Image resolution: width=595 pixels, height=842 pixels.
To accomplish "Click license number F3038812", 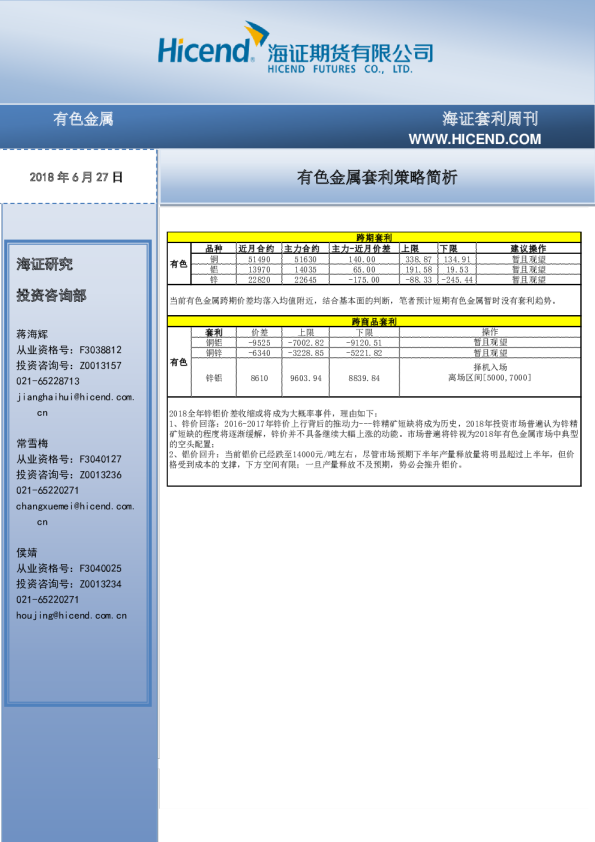I will pyautogui.click(x=100, y=350).
